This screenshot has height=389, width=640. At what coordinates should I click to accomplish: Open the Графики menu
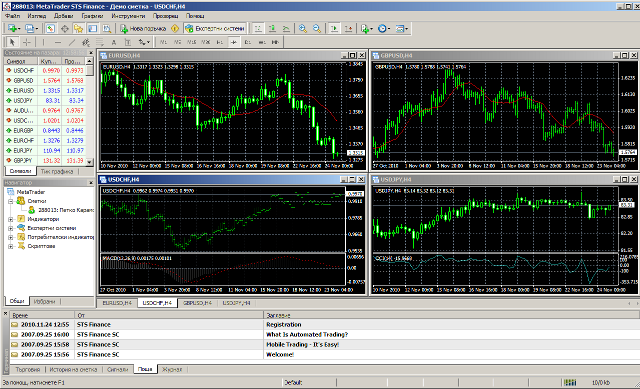pyautogui.click(x=92, y=16)
